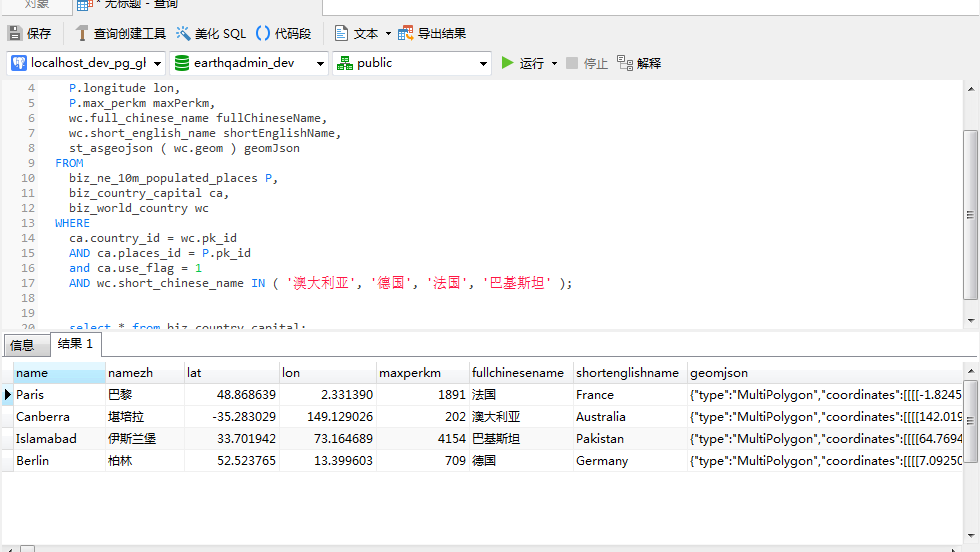The width and height of the screenshot is (980, 552).
Task: Open the earthqadmin_dev database dropdown
Action: coord(320,63)
